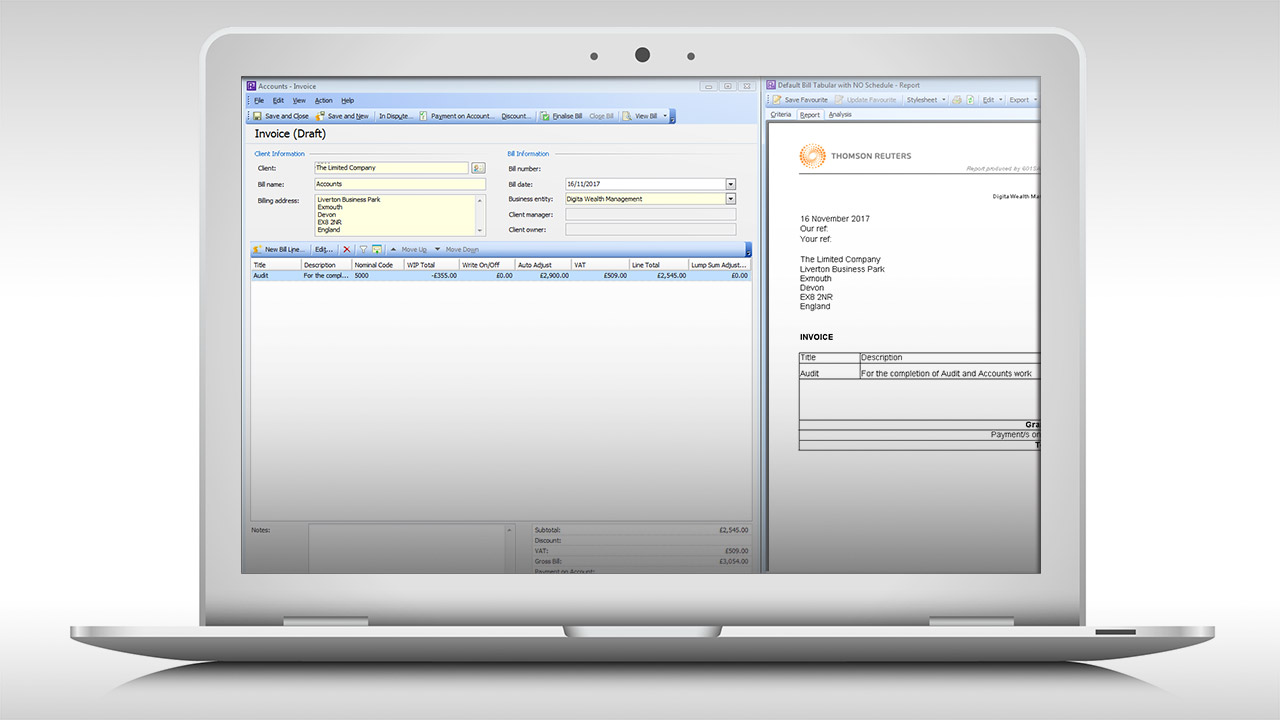Open Payment on Account dialog
Image resolution: width=1280 pixels, height=720 pixels.
tap(457, 116)
